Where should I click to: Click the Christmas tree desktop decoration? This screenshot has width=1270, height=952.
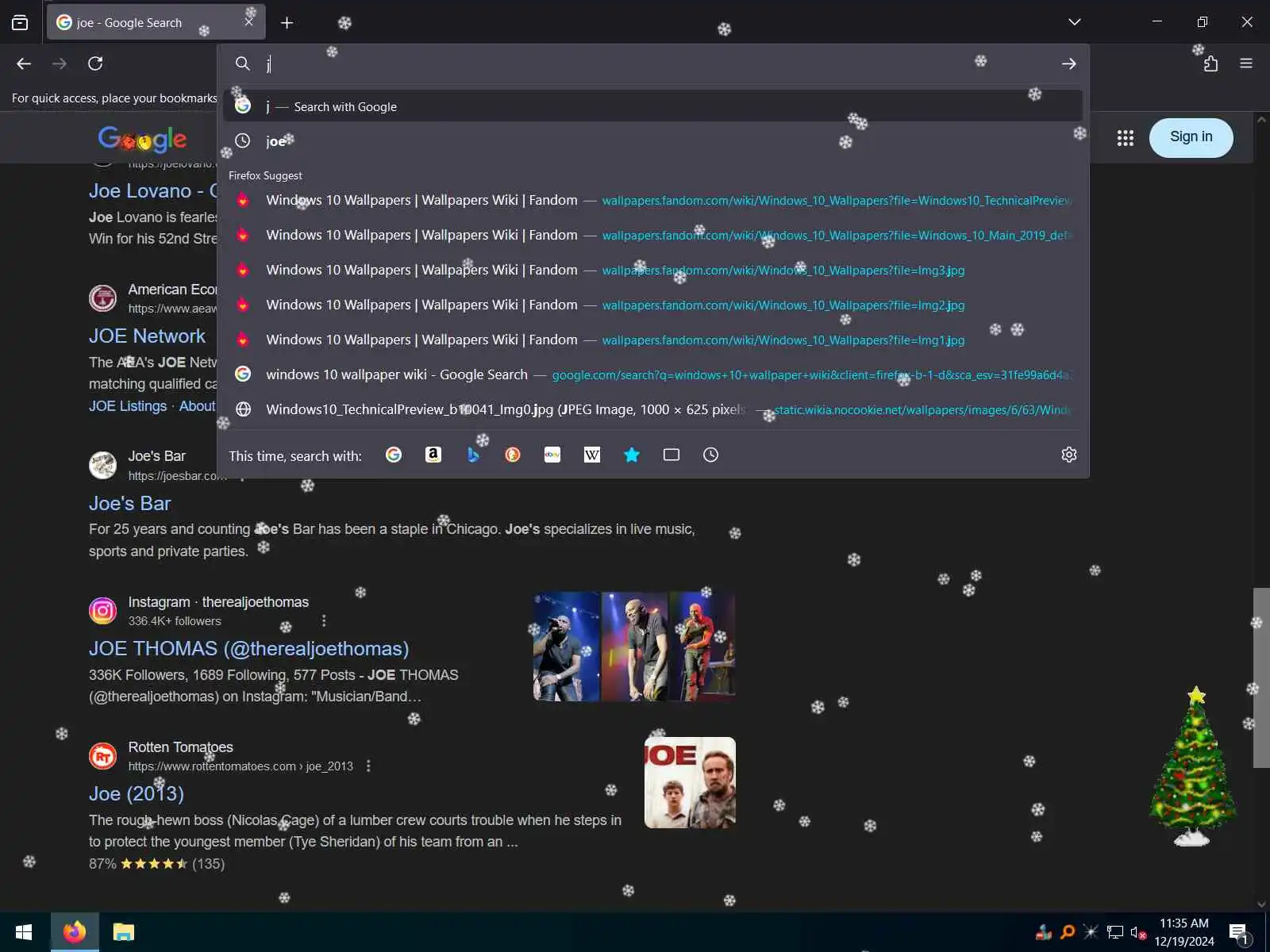click(x=1192, y=766)
